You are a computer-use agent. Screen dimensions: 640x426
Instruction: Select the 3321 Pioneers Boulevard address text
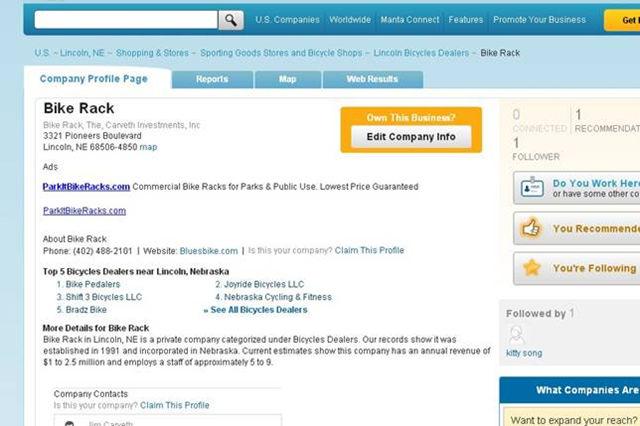point(92,135)
